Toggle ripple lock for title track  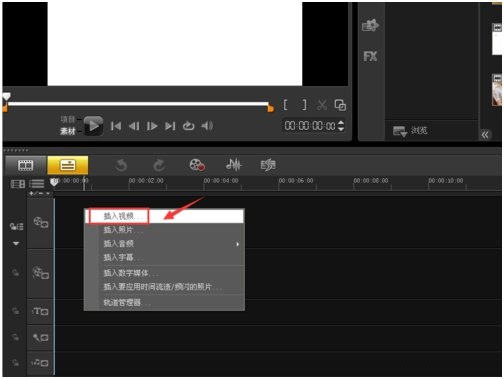[x=15, y=311]
